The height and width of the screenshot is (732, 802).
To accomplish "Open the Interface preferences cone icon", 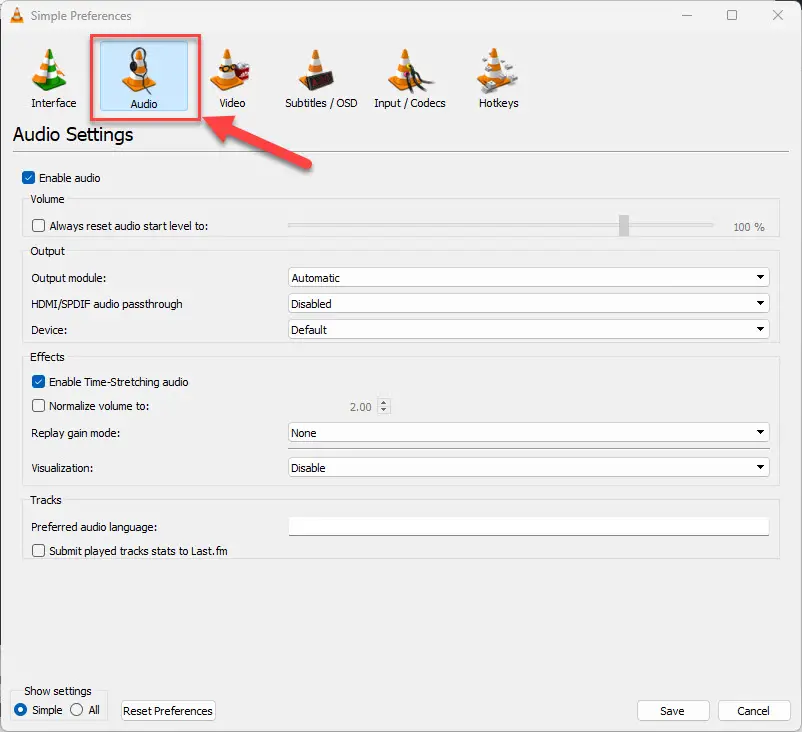I will 53,70.
